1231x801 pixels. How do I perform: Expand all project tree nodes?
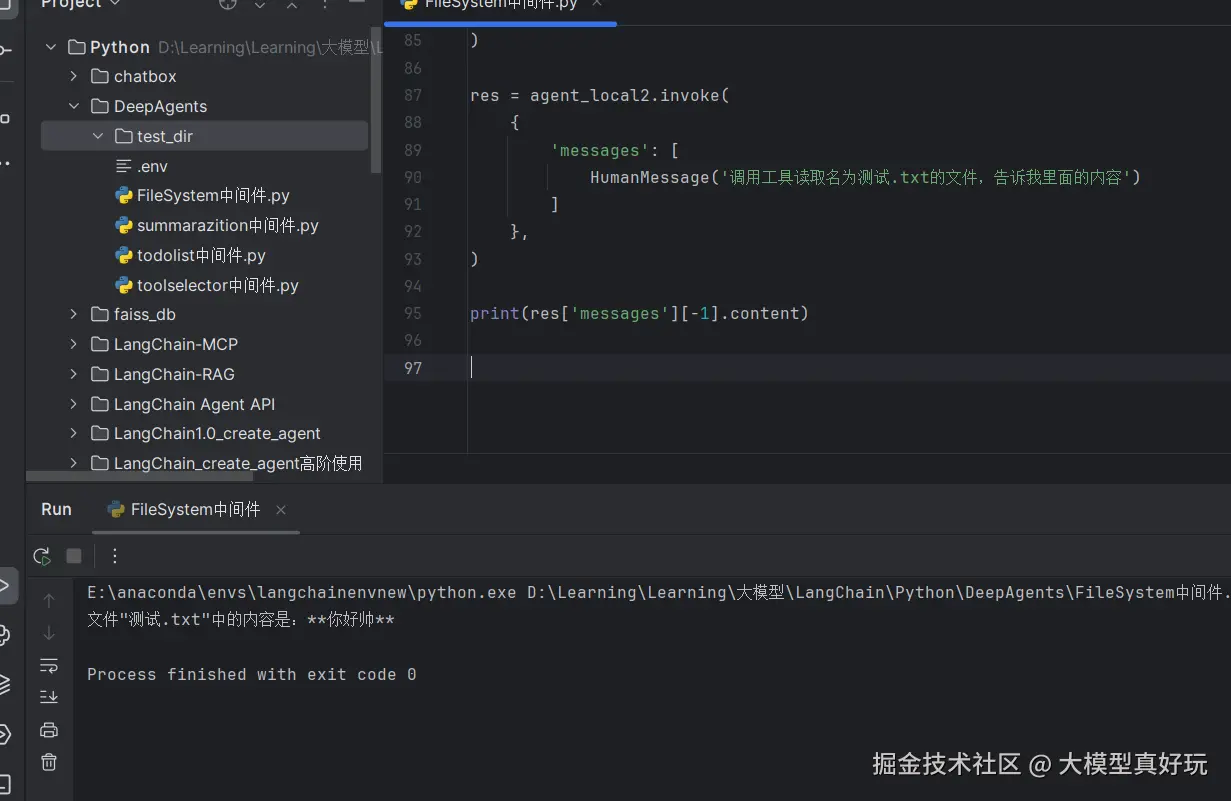[260, 4]
